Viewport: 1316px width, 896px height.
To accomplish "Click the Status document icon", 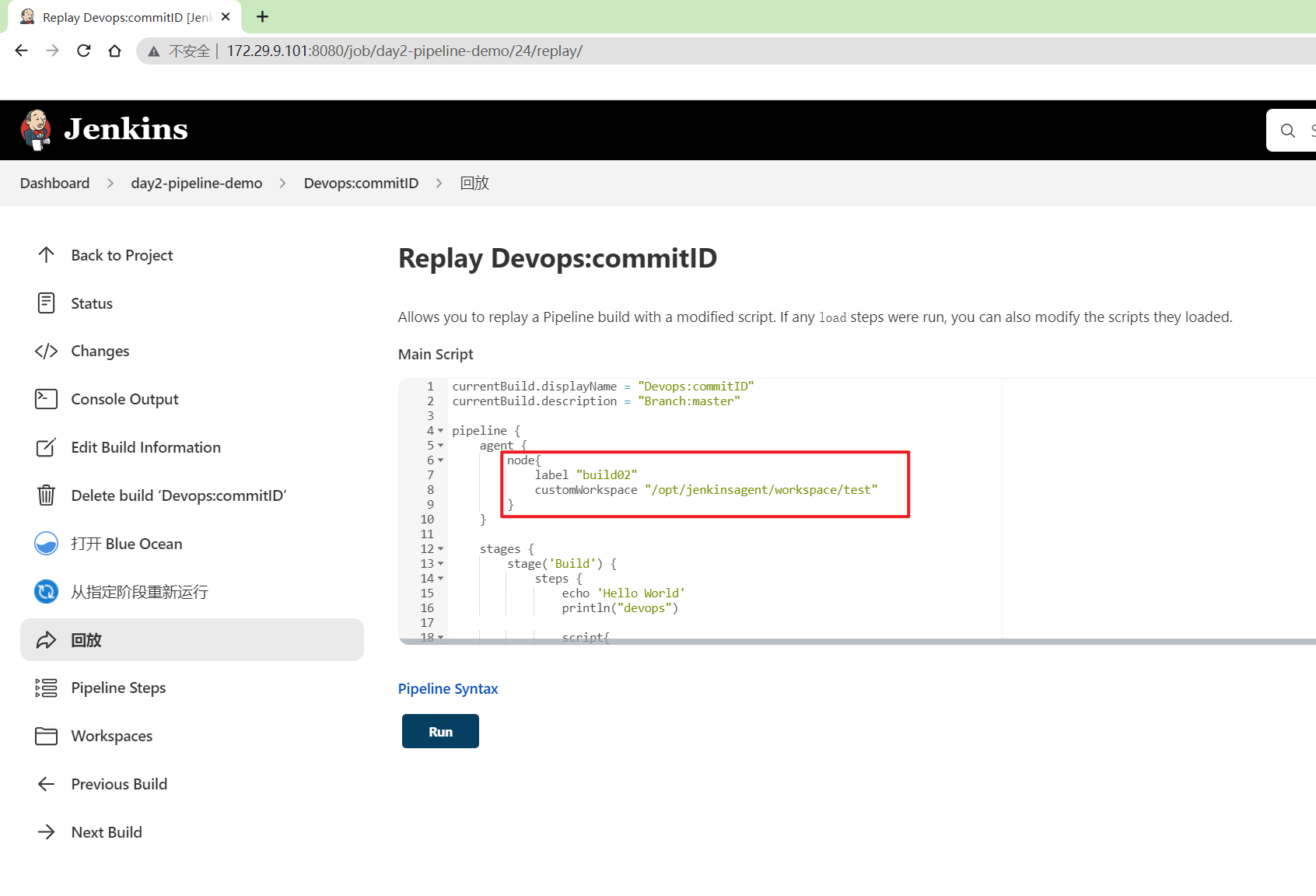I will click(x=46, y=303).
